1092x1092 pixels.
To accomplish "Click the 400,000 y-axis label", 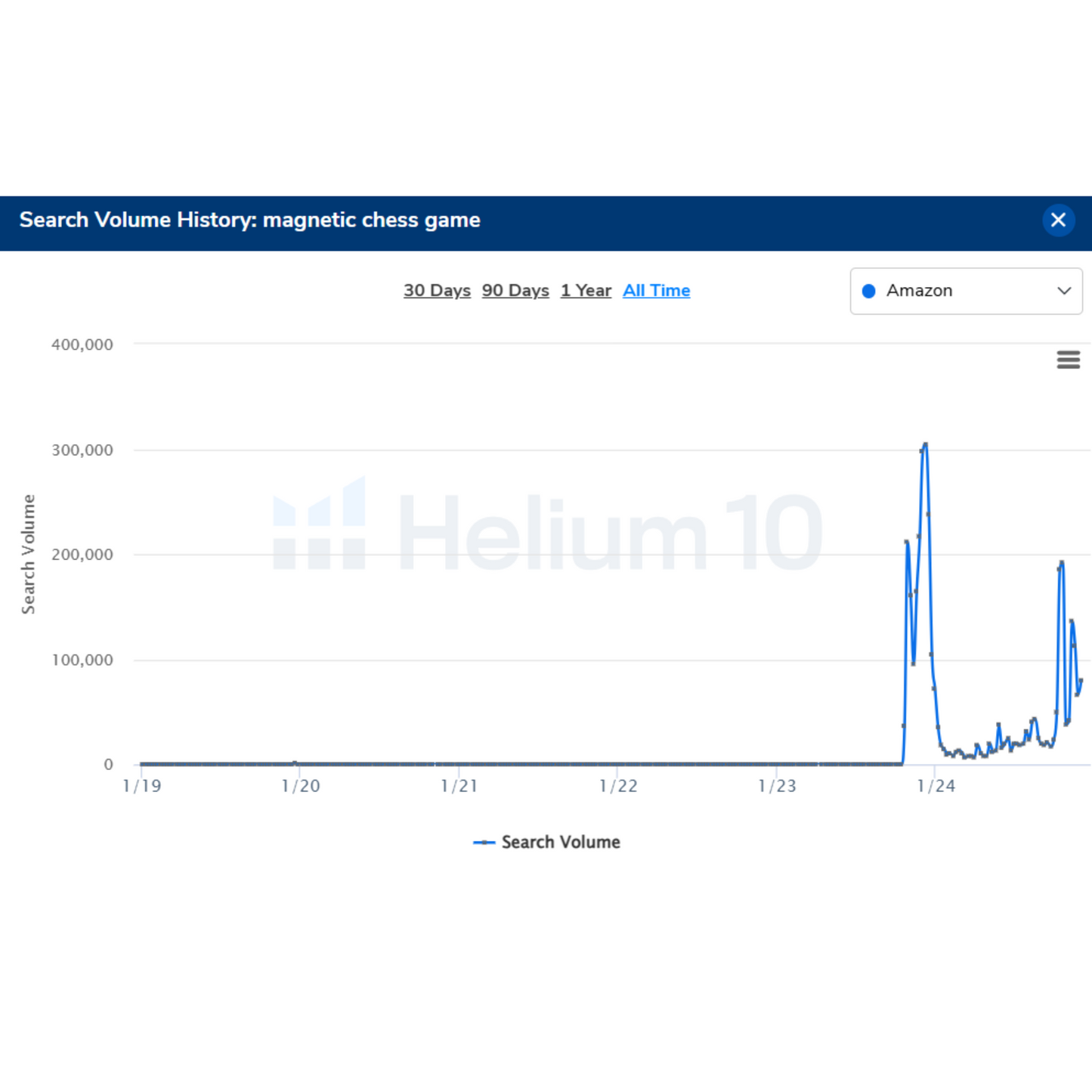I will 82,345.
